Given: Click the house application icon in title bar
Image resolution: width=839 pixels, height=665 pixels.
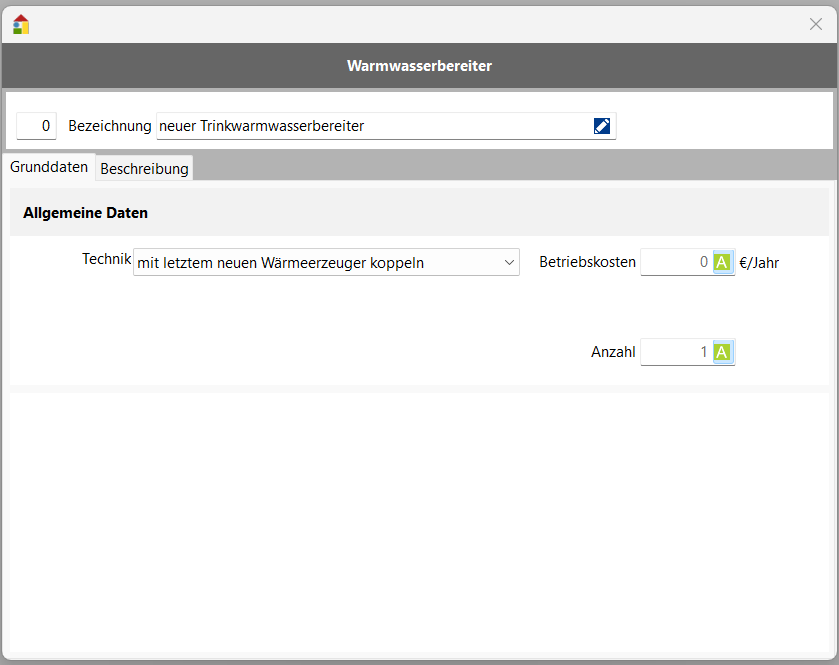Looking at the screenshot, I should 21,24.
